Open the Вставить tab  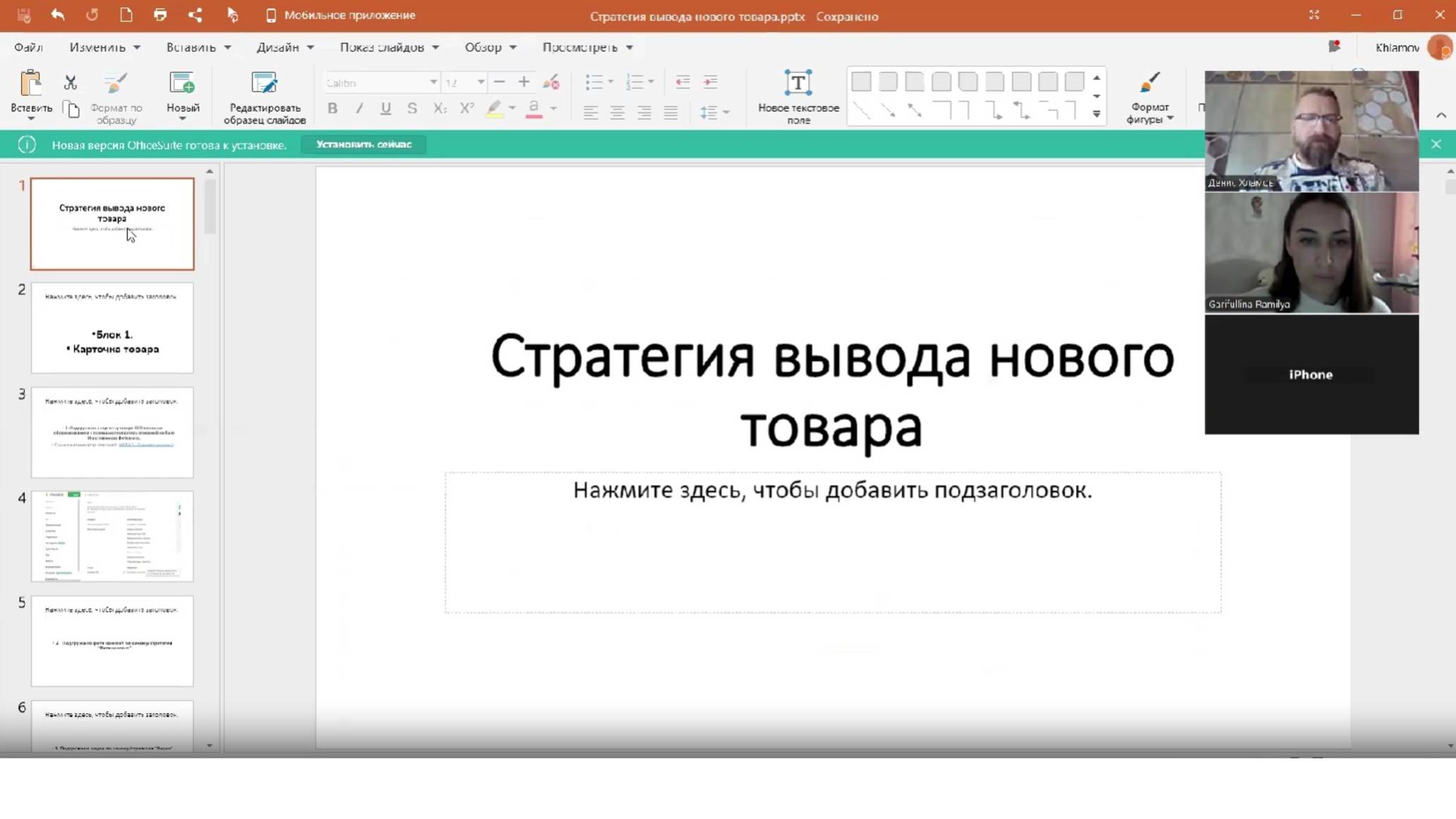click(x=198, y=47)
